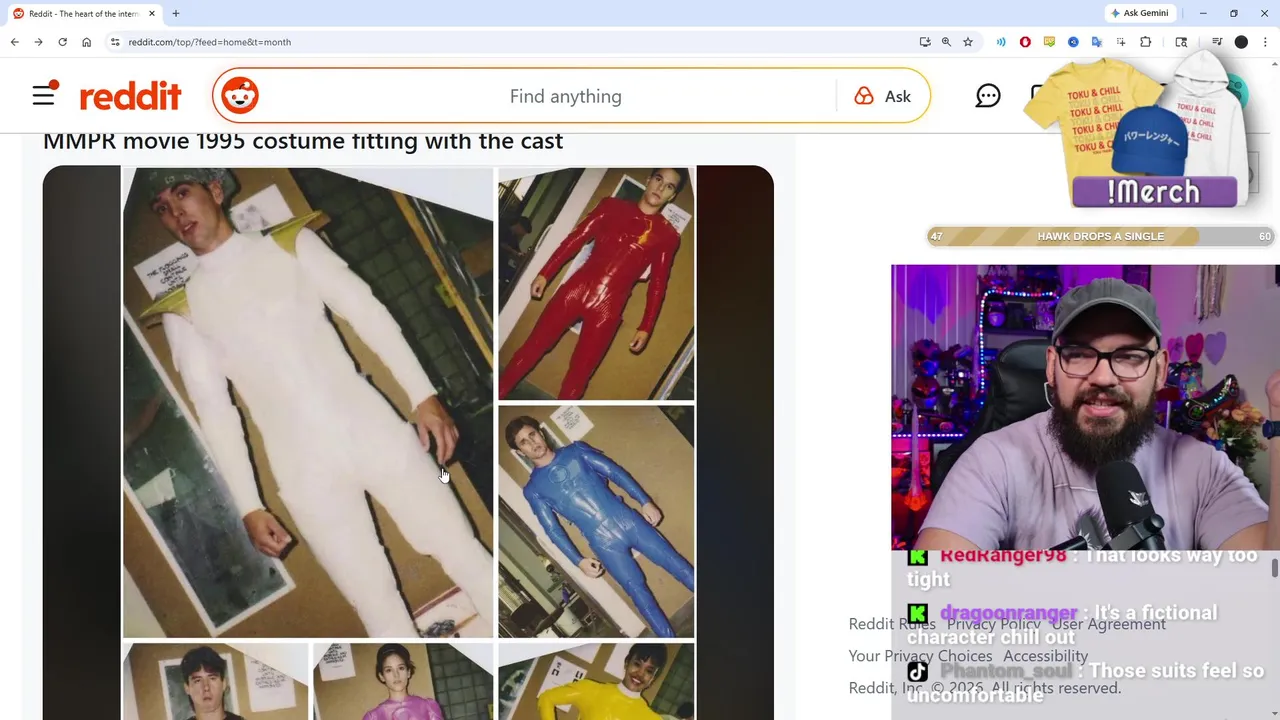This screenshot has height=720, width=1280.
Task: Open Your Privacy Choices link
Action: 920,656
